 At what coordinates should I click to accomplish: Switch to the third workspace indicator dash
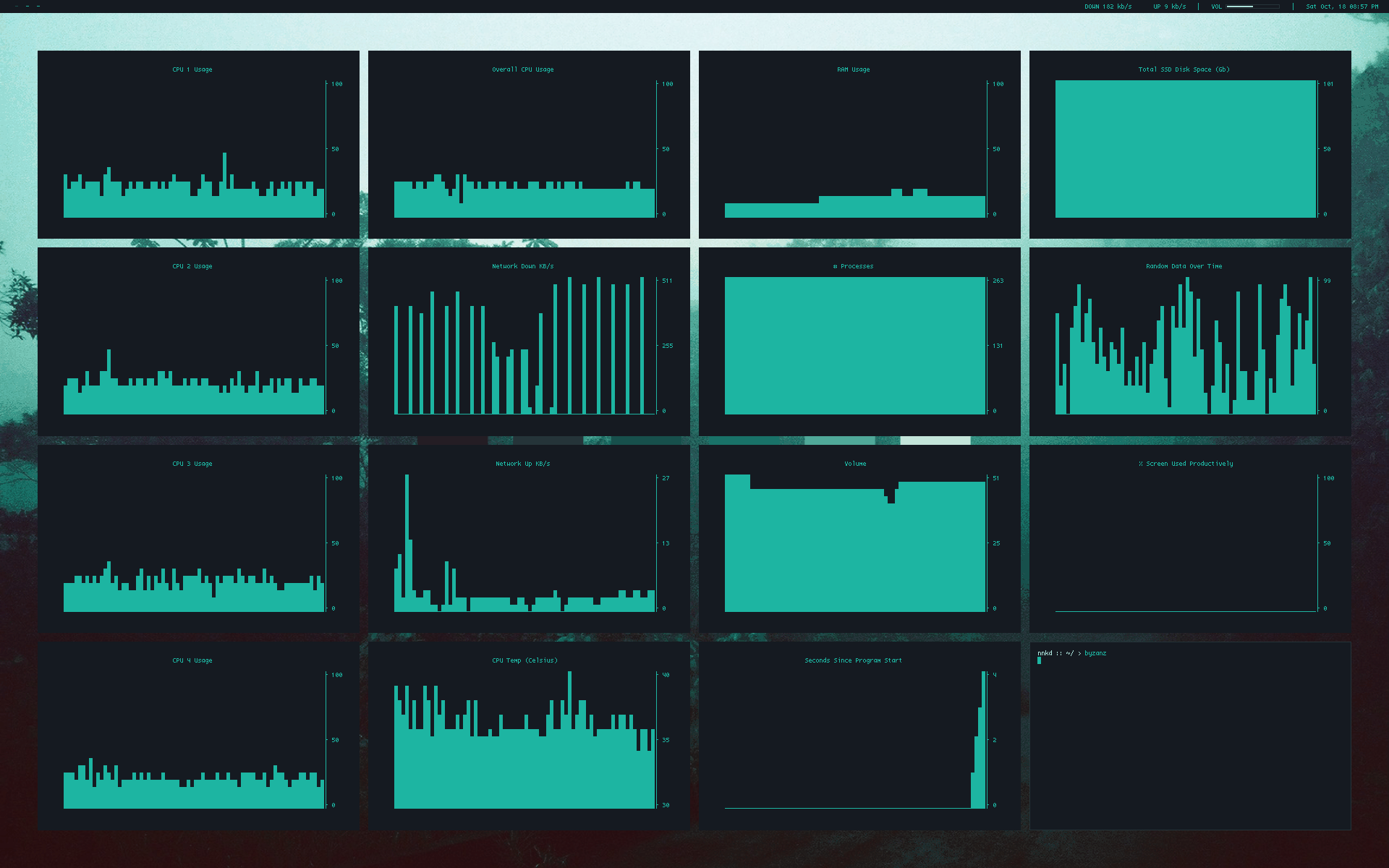tap(38, 7)
